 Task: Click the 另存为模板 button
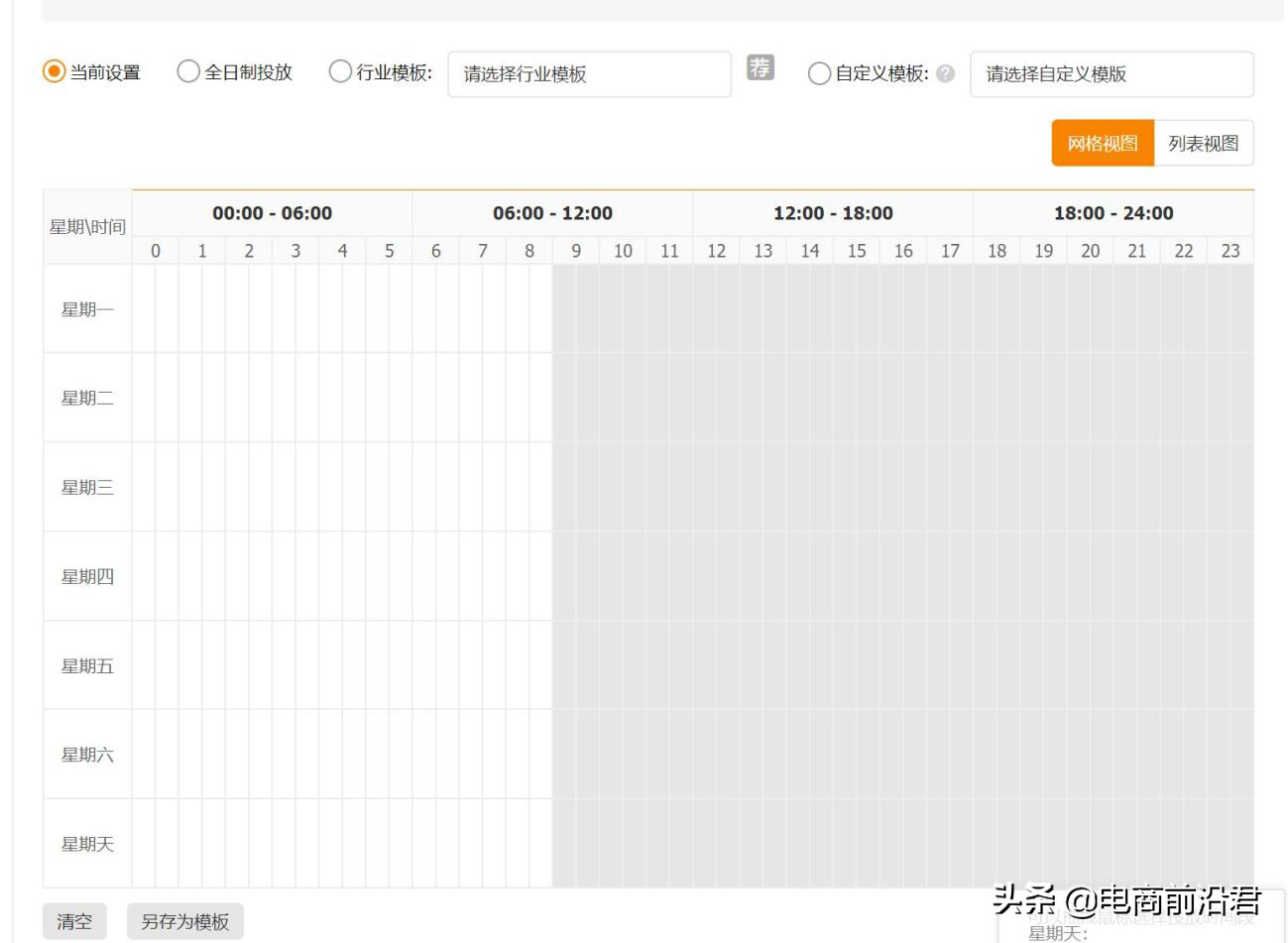tap(185, 921)
